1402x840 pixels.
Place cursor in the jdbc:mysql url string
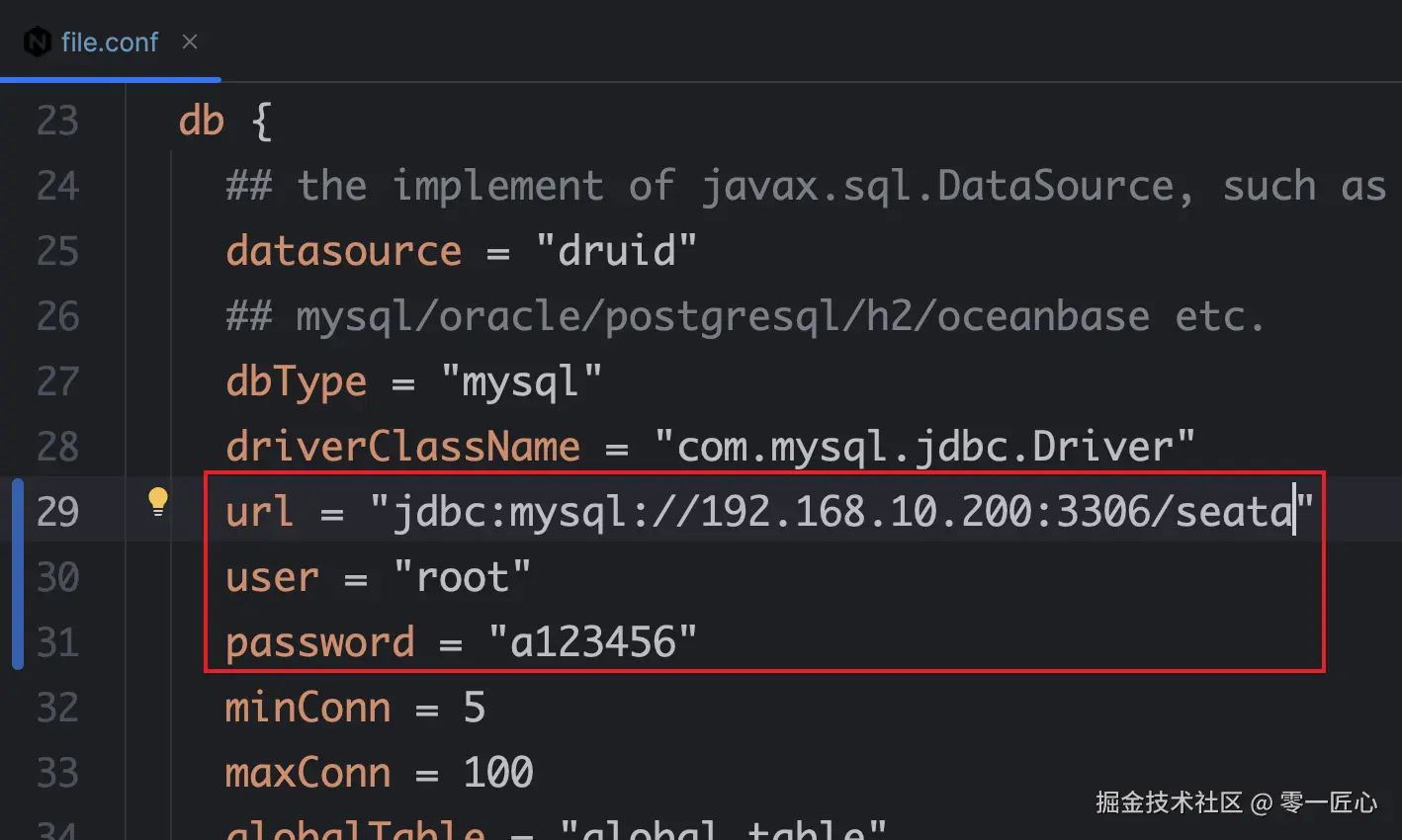(840, 513)
